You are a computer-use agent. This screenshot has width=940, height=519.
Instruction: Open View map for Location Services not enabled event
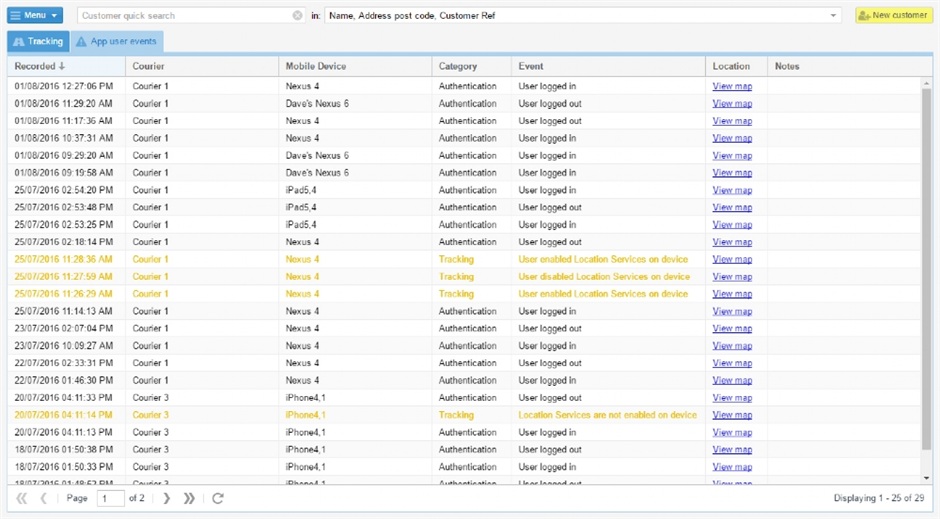point(732,415)
